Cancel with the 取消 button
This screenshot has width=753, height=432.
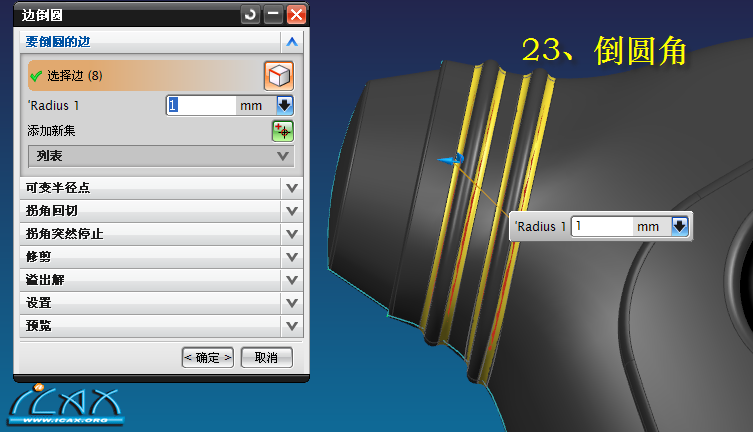coord(267,358)
